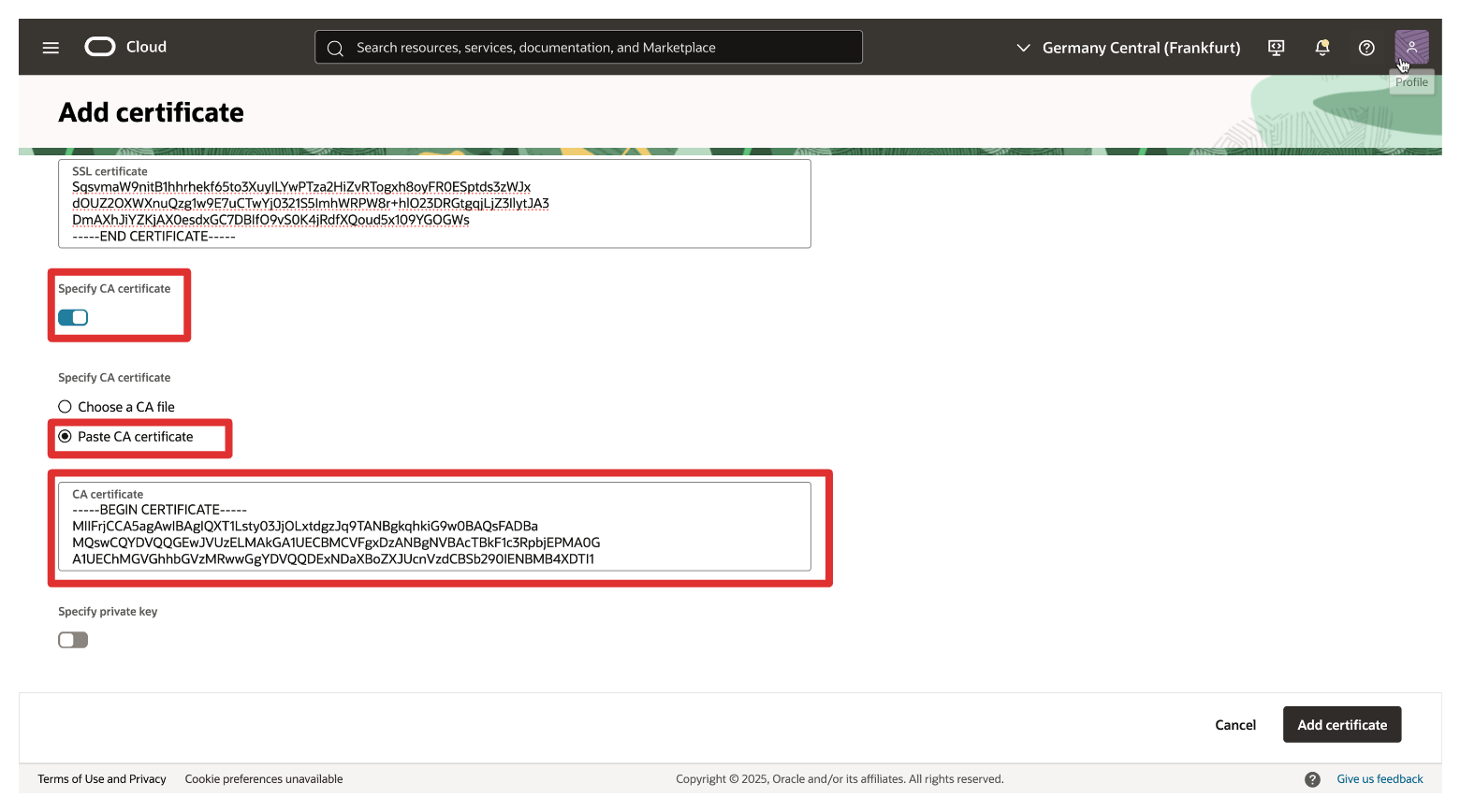Open the help question mark menu
This screenshot has width=1460, height=812.
pyautogui.click(x=1366, y=48)
